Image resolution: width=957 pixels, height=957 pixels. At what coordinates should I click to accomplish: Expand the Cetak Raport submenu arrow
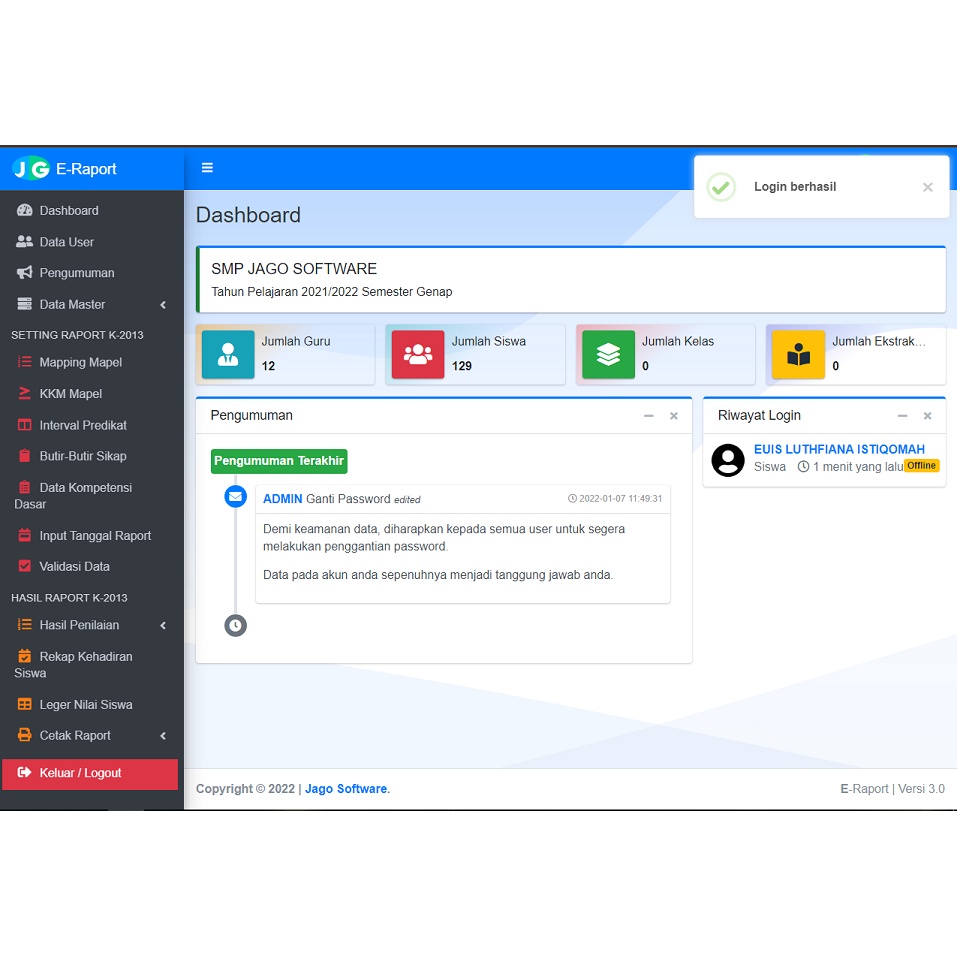[x=163, y=735]
